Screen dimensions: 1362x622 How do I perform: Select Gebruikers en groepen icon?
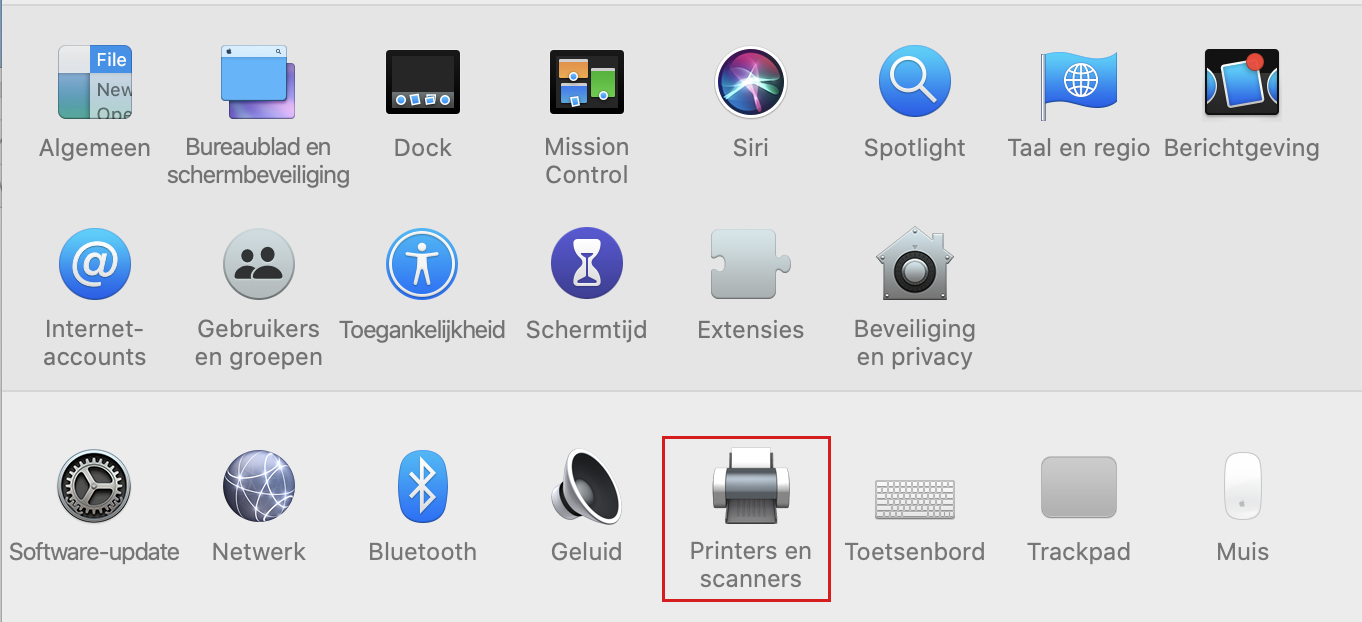259,264
